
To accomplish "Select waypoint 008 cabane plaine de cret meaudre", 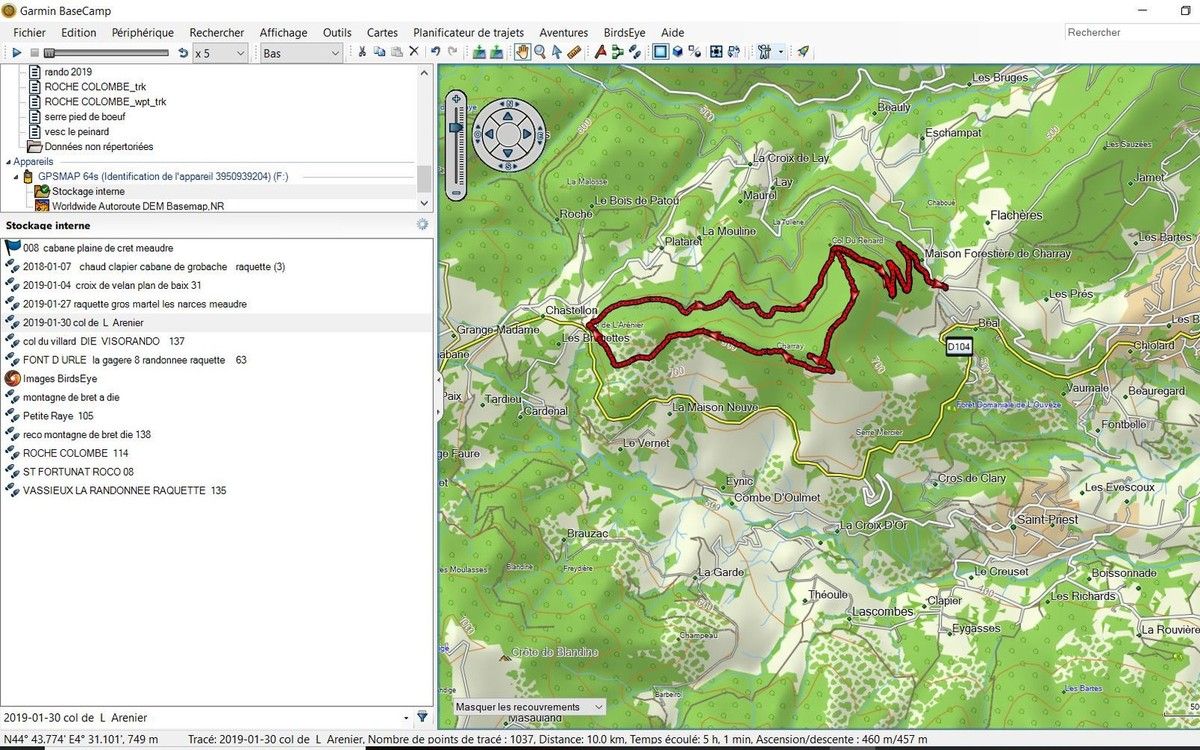I will [97, 248].
